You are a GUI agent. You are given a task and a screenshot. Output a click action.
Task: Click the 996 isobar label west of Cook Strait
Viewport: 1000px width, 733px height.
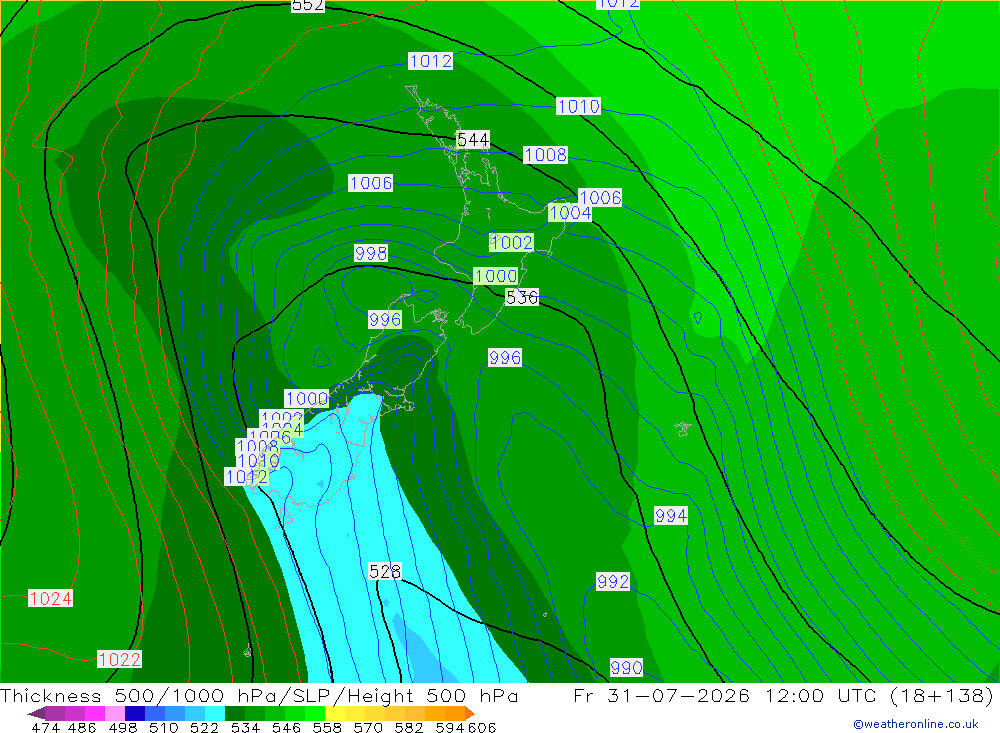385,320
